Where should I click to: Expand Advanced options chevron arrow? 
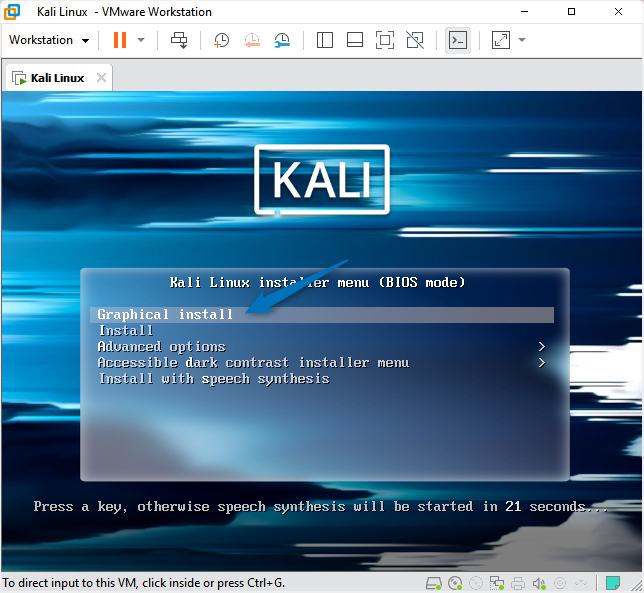click(542, 347)
